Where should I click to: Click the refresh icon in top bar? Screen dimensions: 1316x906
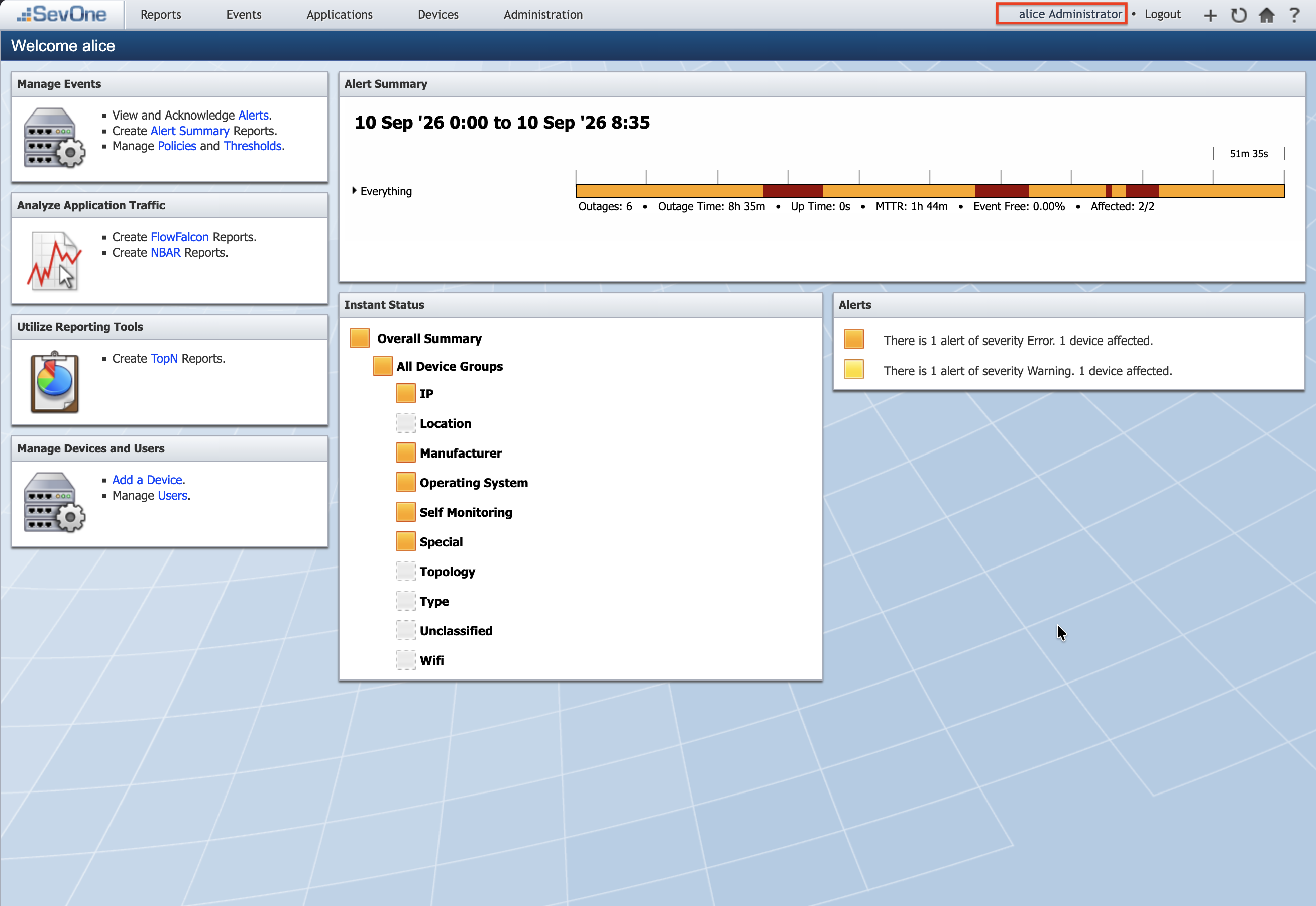point(1238,15)
